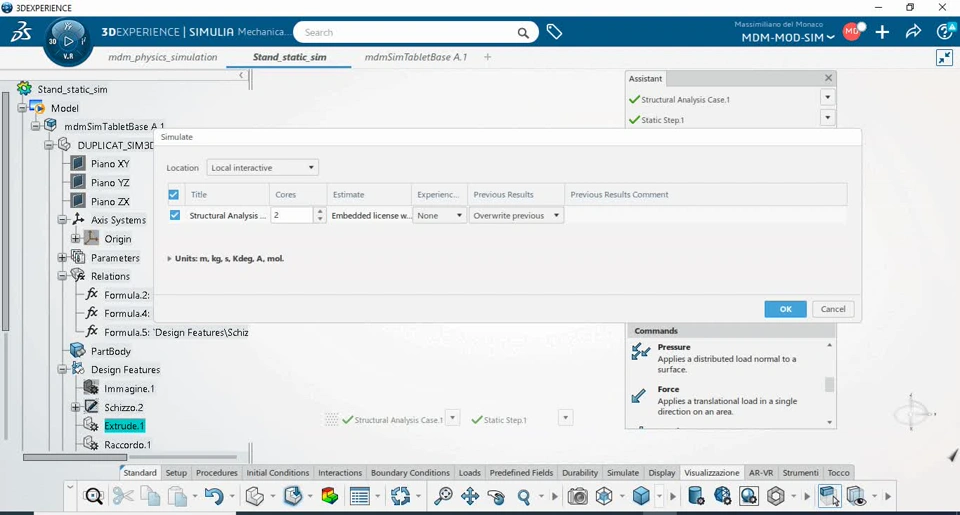Screen dimensions: 960x515
Task: Click the colored material cube icon
Action: coord(329,495)
